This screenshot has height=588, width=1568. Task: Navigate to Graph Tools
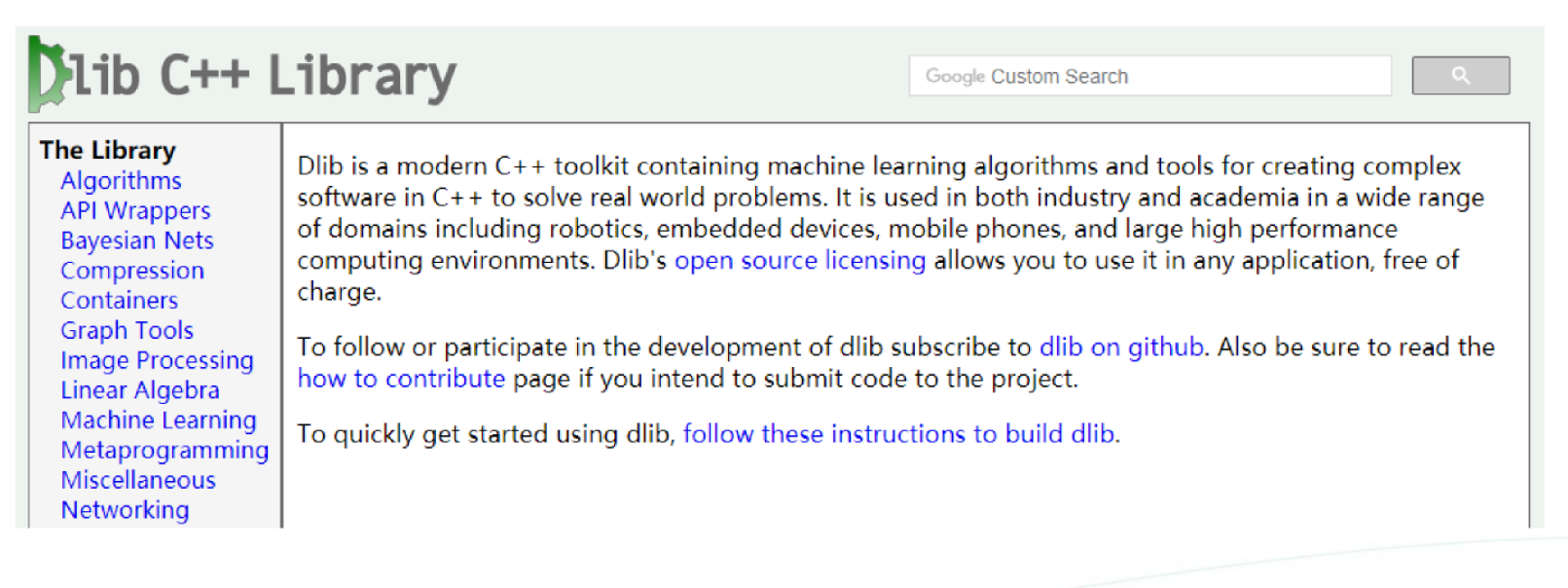tap(127, 331)
